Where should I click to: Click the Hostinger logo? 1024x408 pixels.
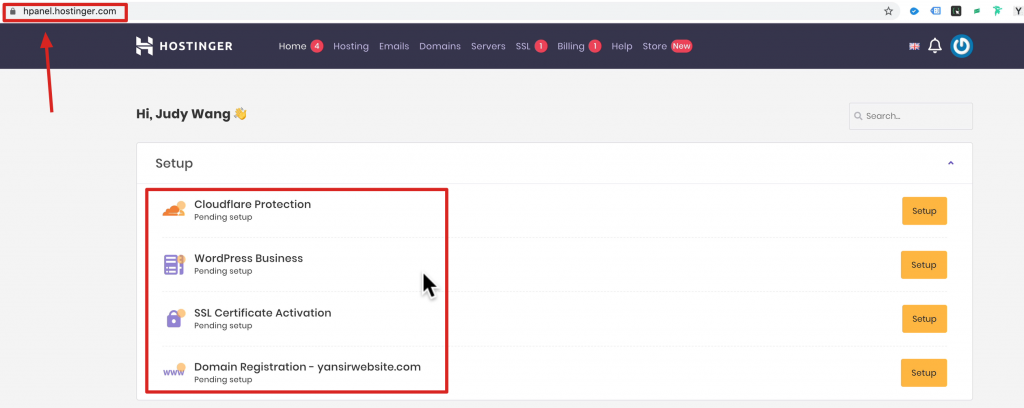click(184, 46)
